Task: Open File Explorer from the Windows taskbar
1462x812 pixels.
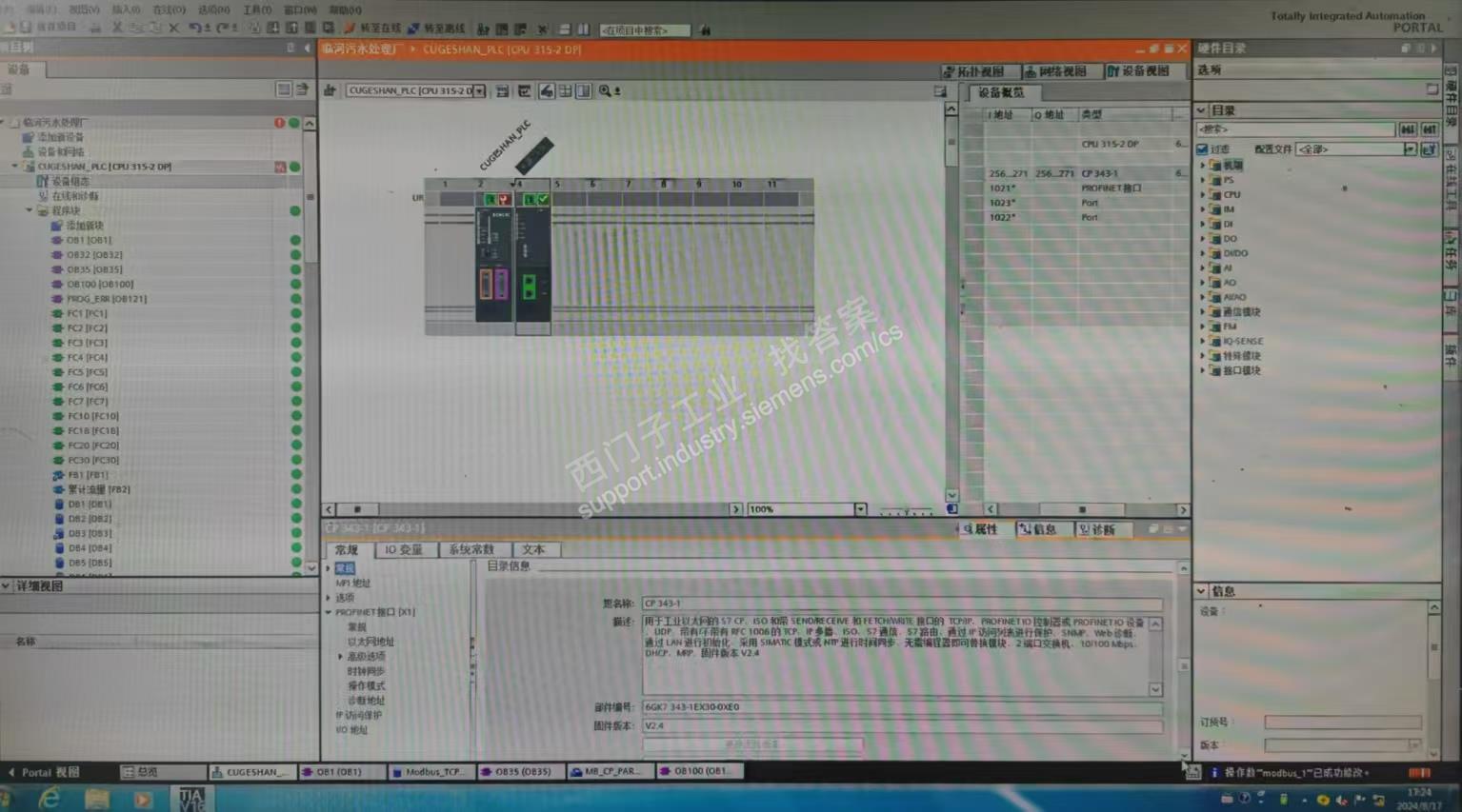Action: pyautogui.click(x=96, y=799)
